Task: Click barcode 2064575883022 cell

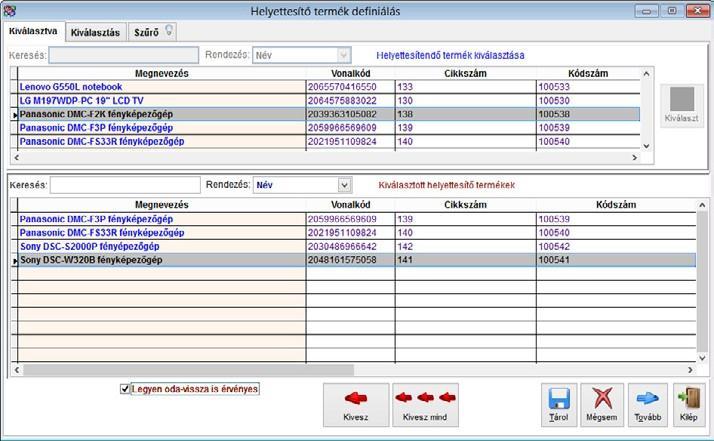Action: pos(351,101)
